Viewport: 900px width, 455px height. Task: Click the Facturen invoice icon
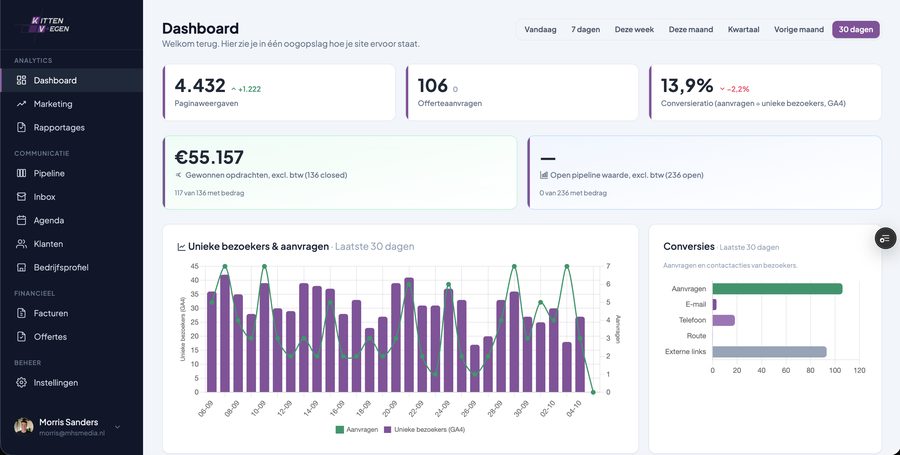tap(21, 313)
